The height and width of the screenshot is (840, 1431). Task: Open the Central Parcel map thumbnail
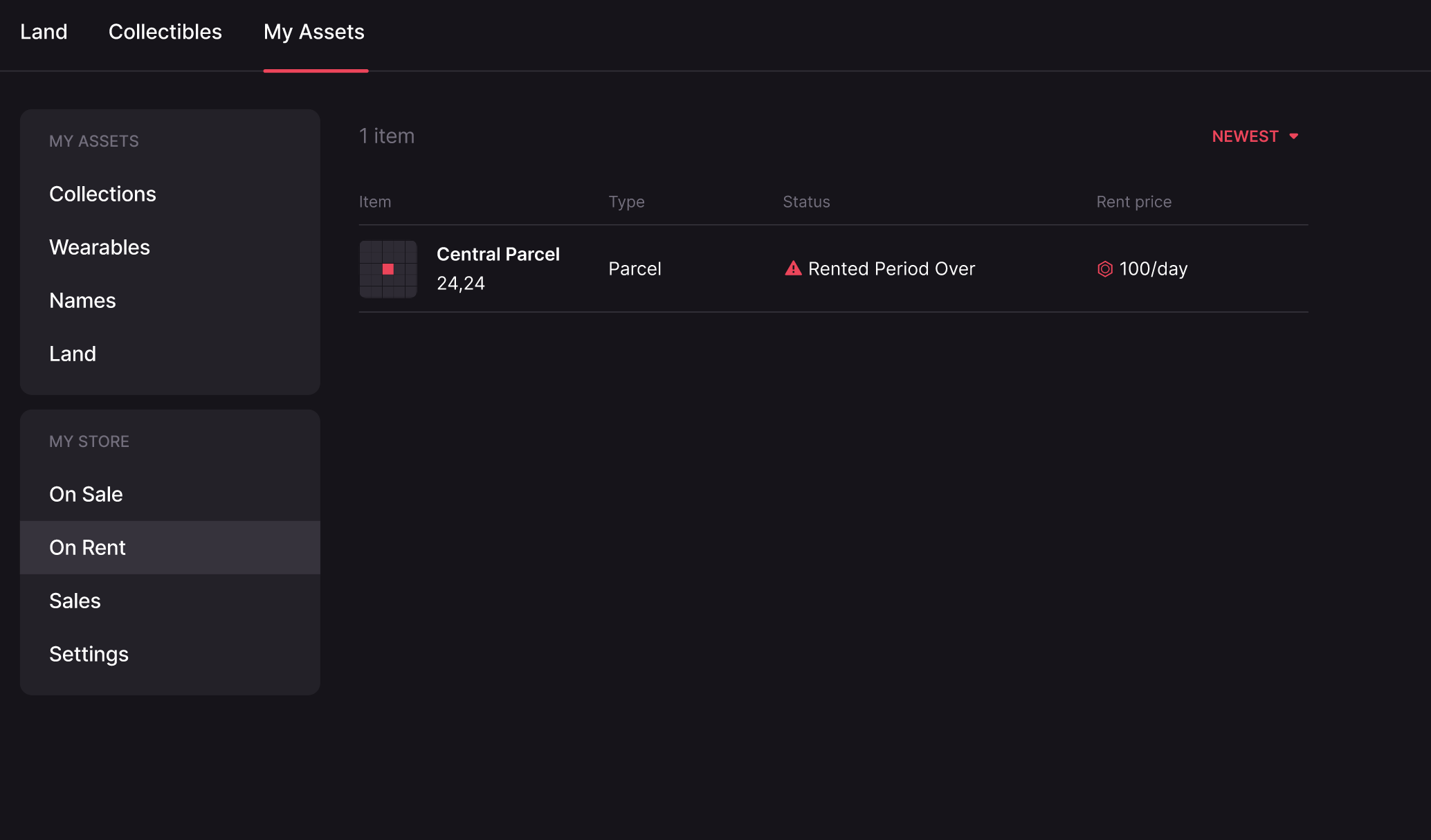[388, 269]
